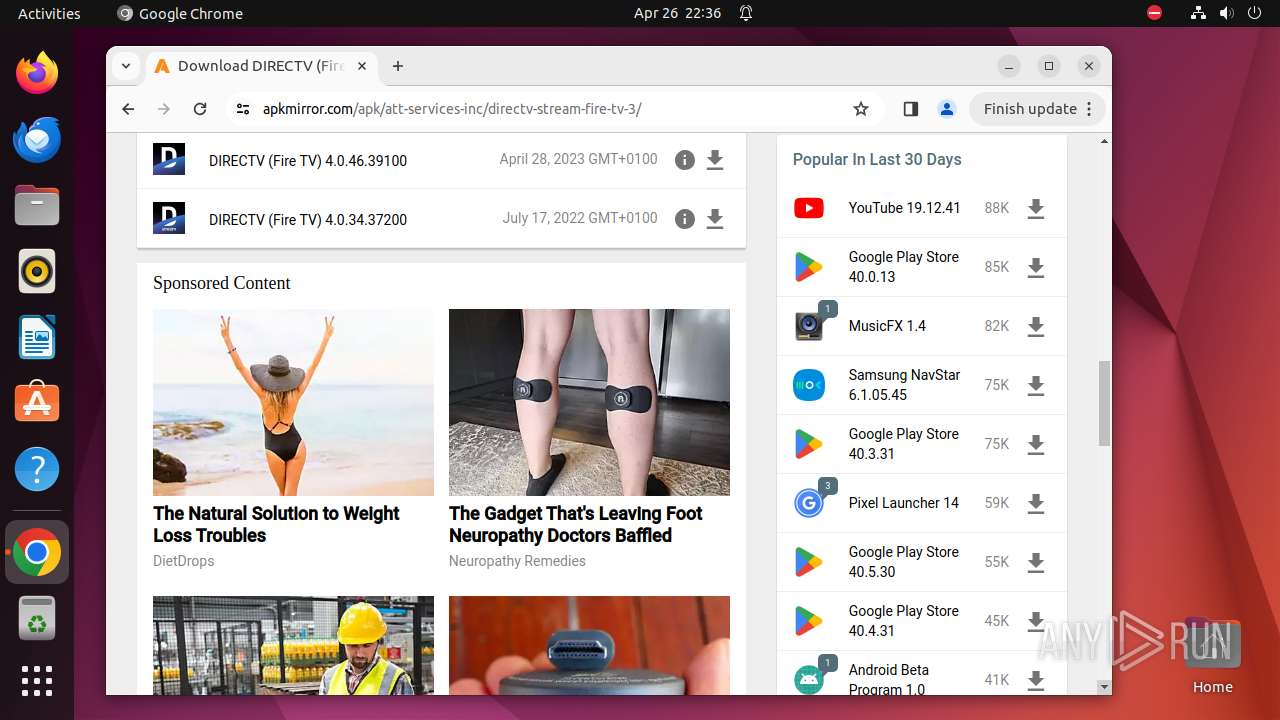The width and height of the screenshot is (1280, 720).
Task: Open DIRECTV (Fire TV) 4.0.46.39100 link
Action: [308, 161]
